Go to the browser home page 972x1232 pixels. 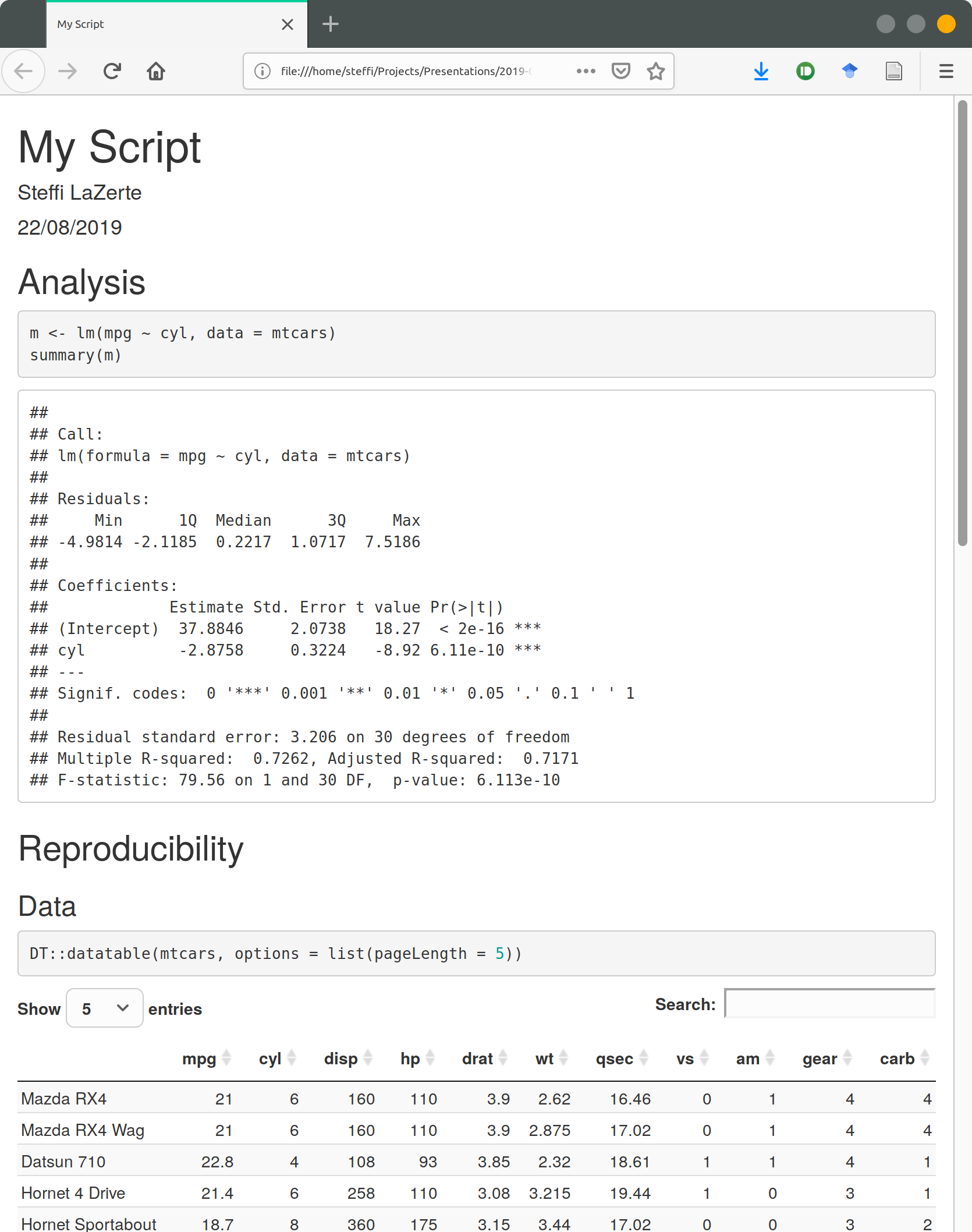(155, 72)
